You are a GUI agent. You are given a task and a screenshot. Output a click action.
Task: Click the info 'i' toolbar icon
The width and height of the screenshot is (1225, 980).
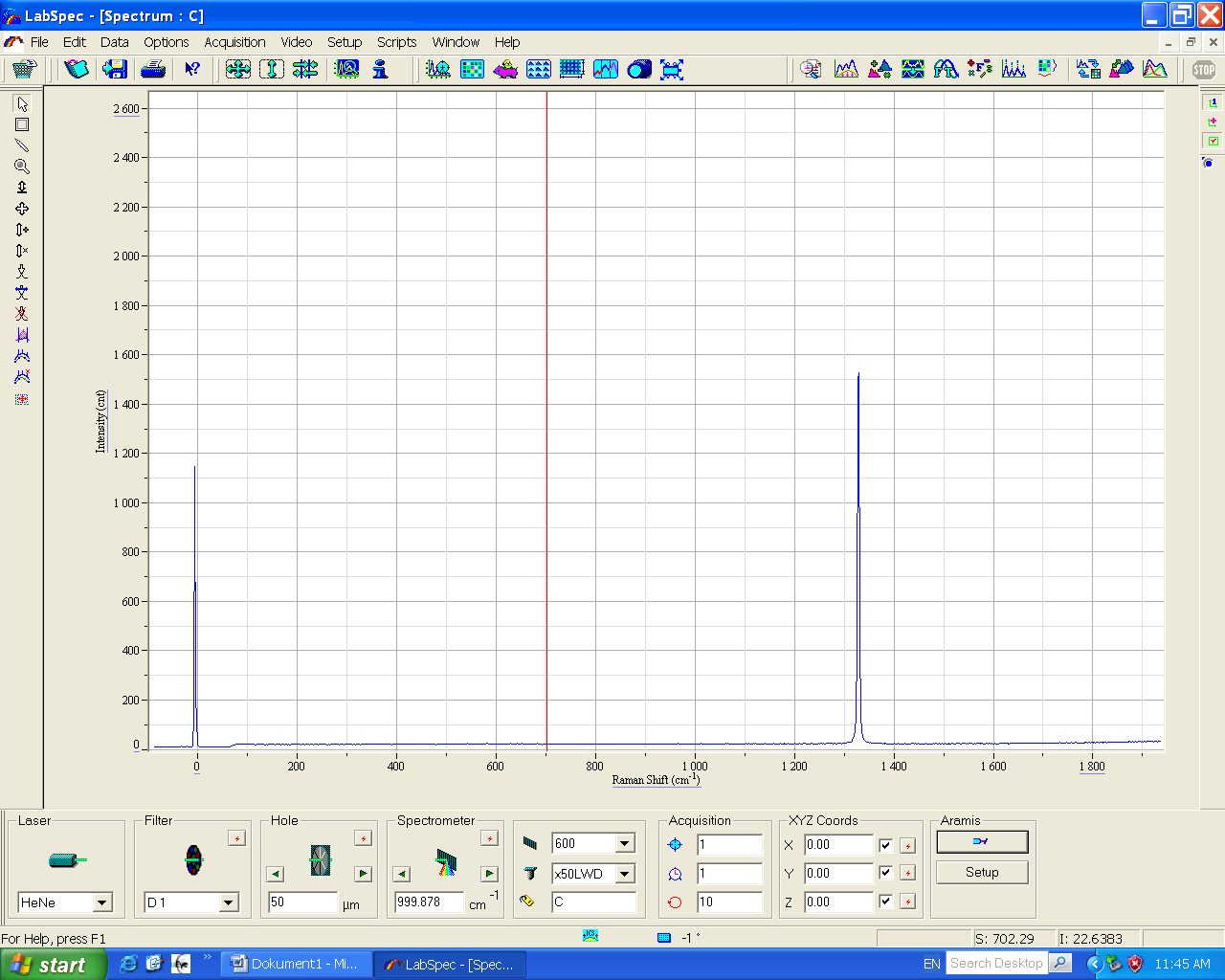coord(381,69)
